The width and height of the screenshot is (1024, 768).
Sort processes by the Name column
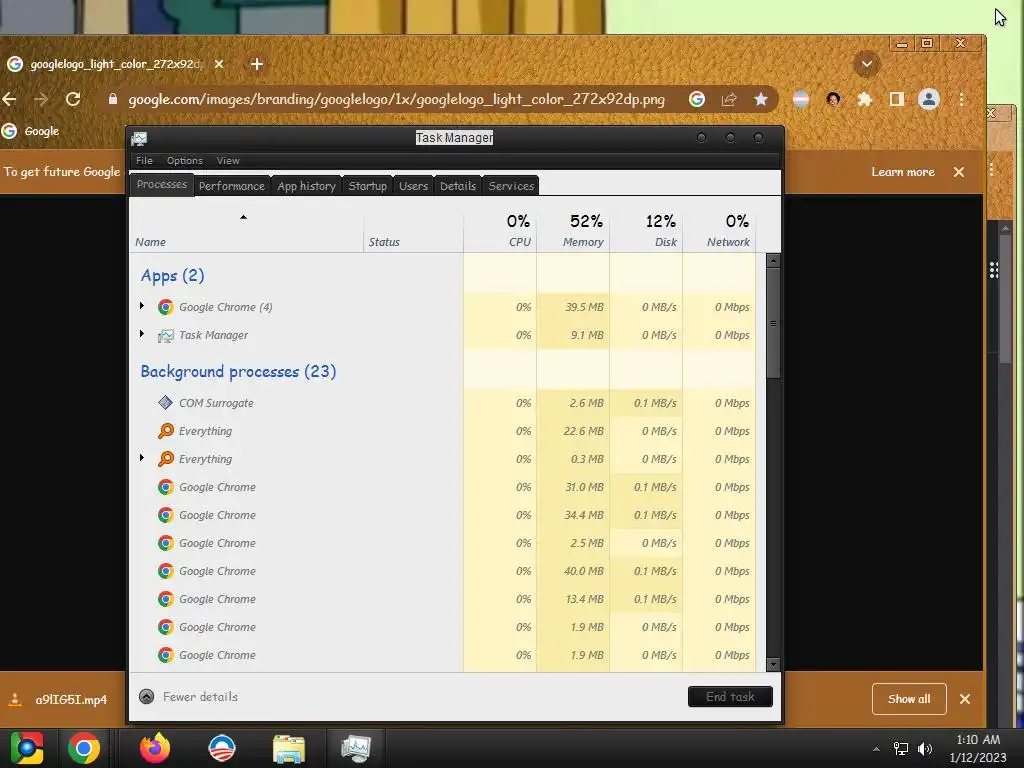click(246, 230)
